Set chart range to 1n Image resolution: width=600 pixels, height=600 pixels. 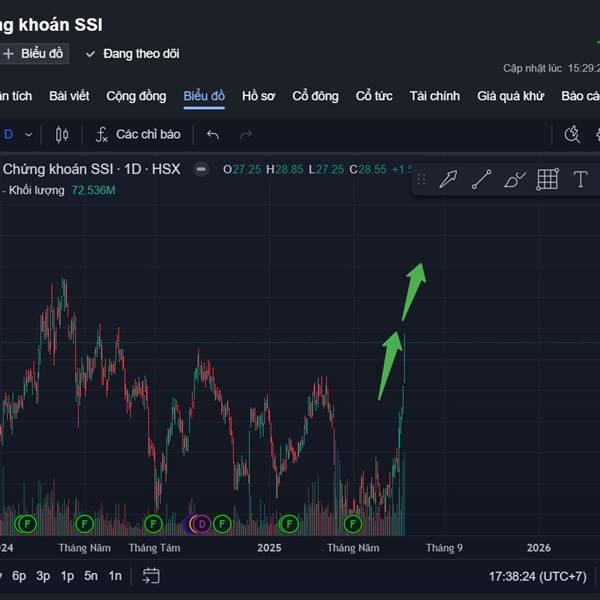(x=115, y=576)
